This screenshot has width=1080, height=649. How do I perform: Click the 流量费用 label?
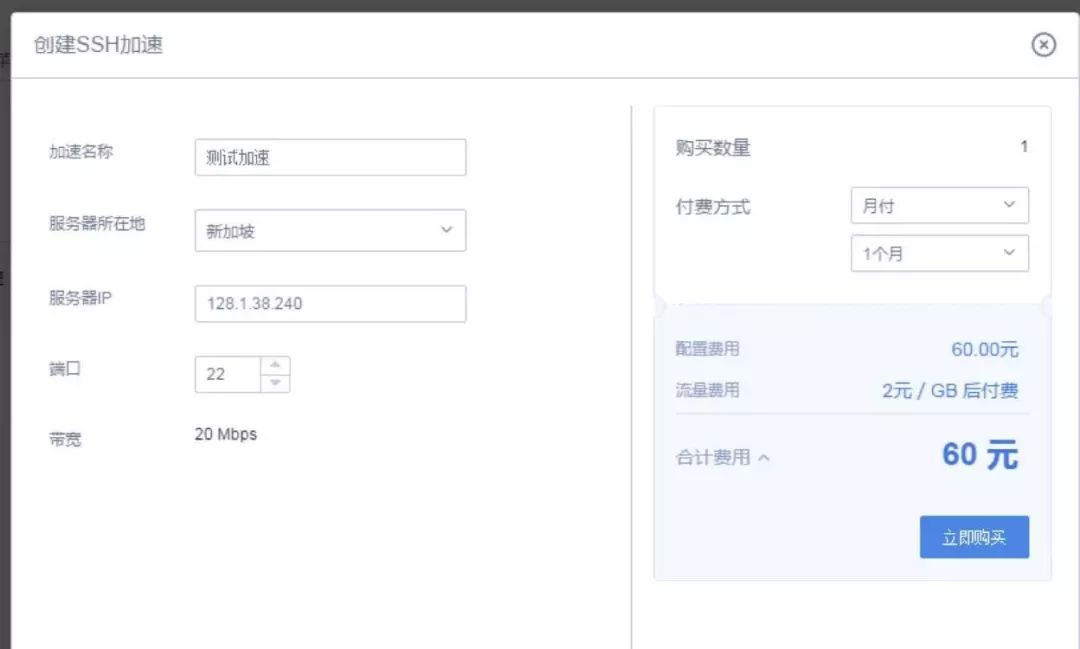point(707,390)
